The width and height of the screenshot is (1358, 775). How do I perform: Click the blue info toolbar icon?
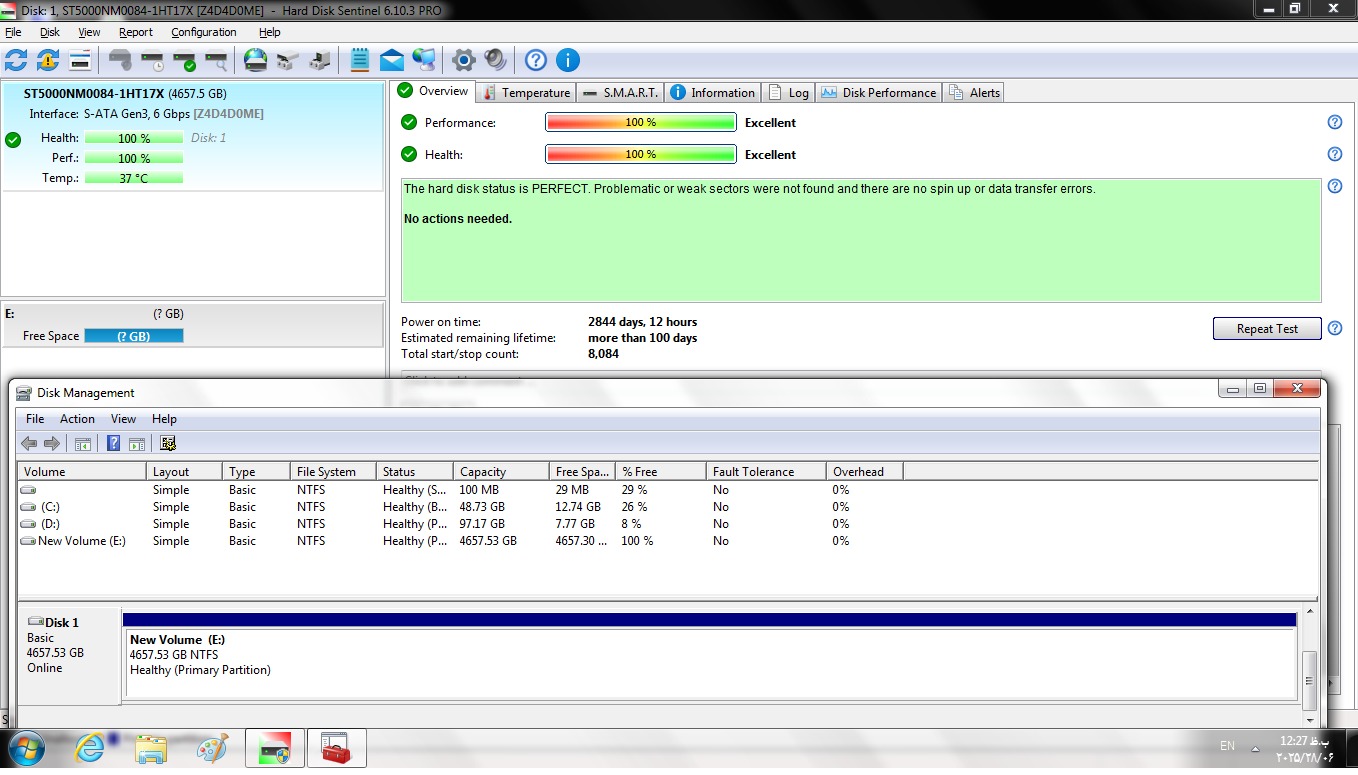(x=567, y=60)
